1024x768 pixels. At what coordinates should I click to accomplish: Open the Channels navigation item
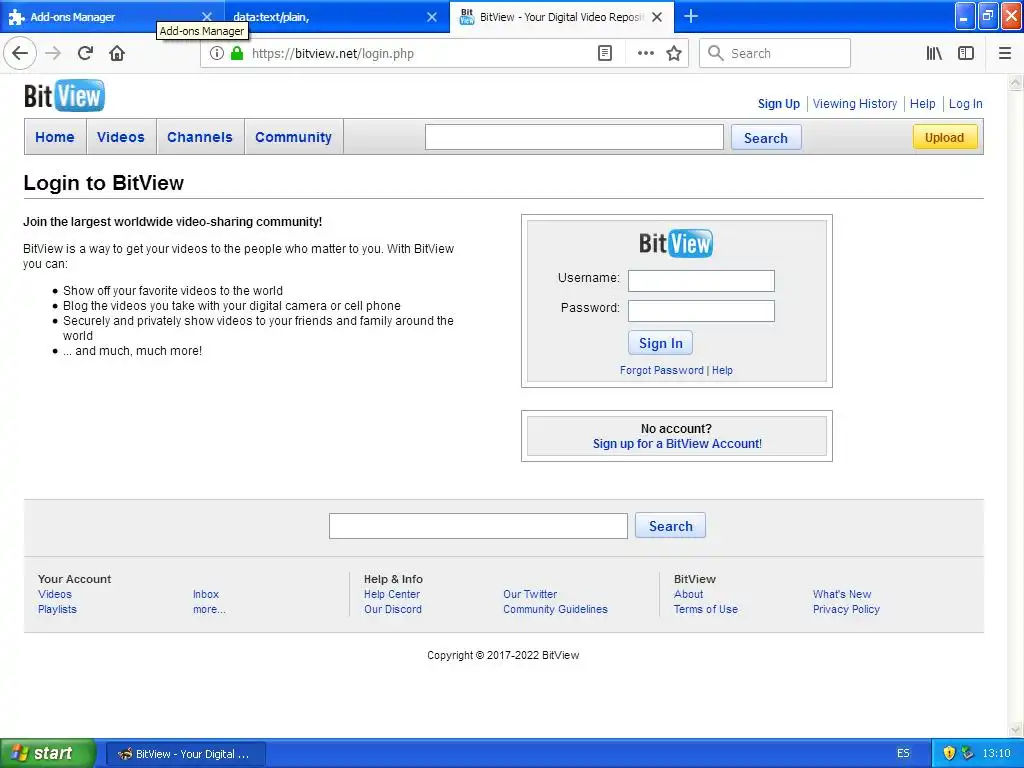(x=200, y=137)
